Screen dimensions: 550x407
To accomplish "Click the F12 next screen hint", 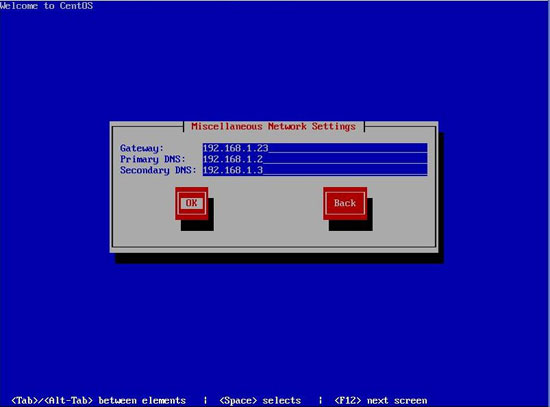I will coord(381,400).
